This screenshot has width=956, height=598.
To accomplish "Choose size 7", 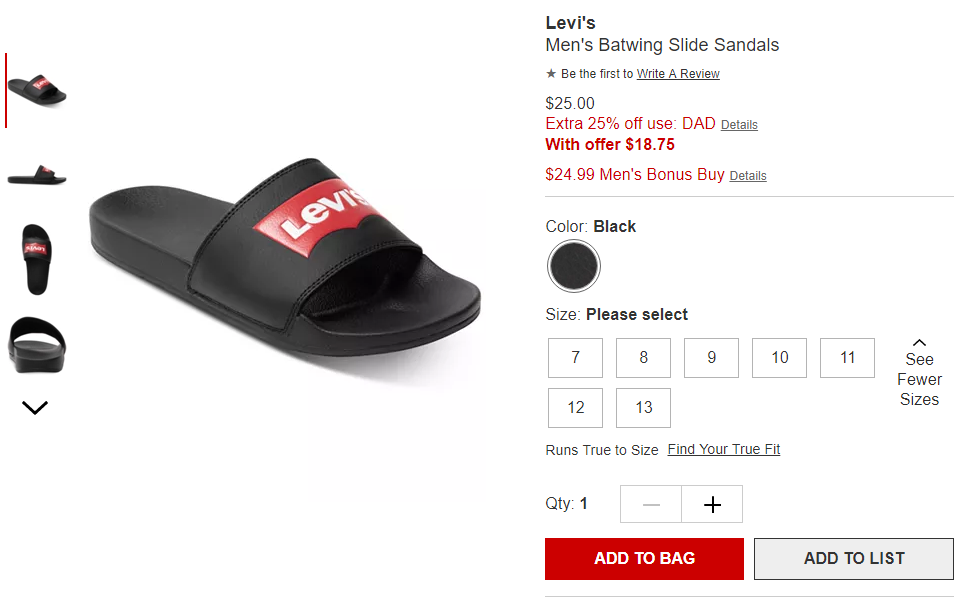I will [x=576, y=358].
